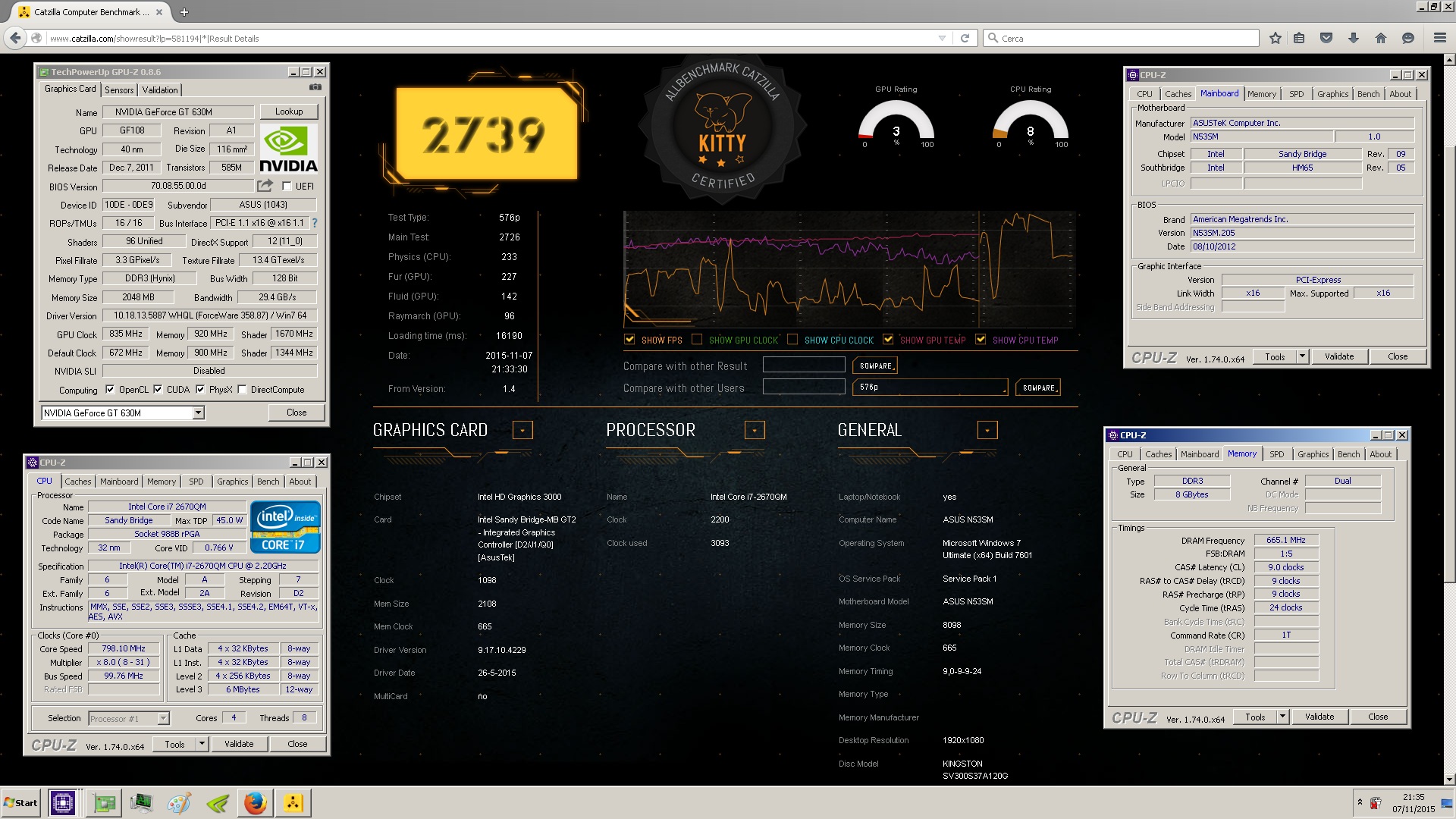Open Bench tab in Memory CPU-Z window

click(x=1348, y=454)
